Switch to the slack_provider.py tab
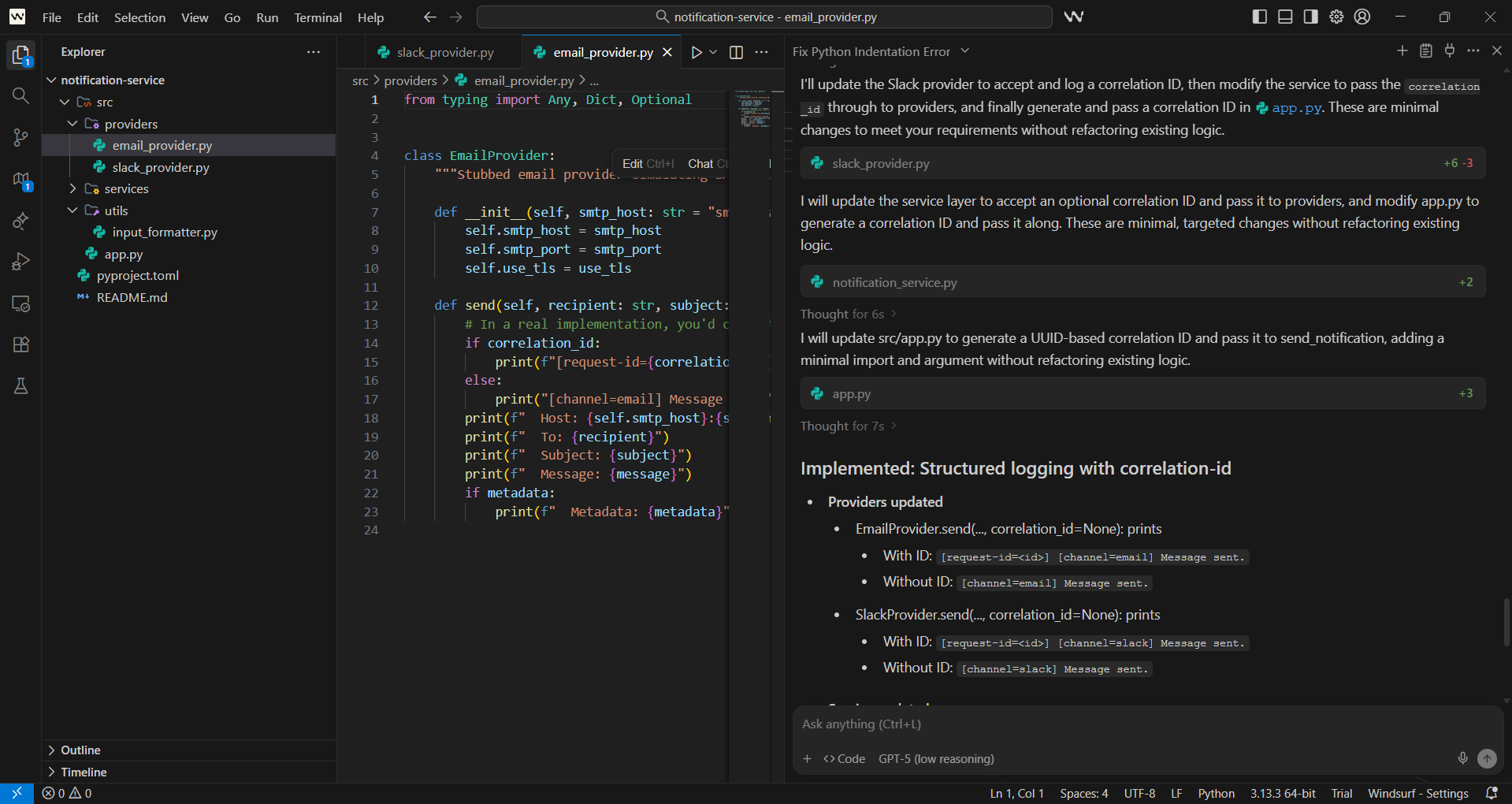 tap(444, 53)
